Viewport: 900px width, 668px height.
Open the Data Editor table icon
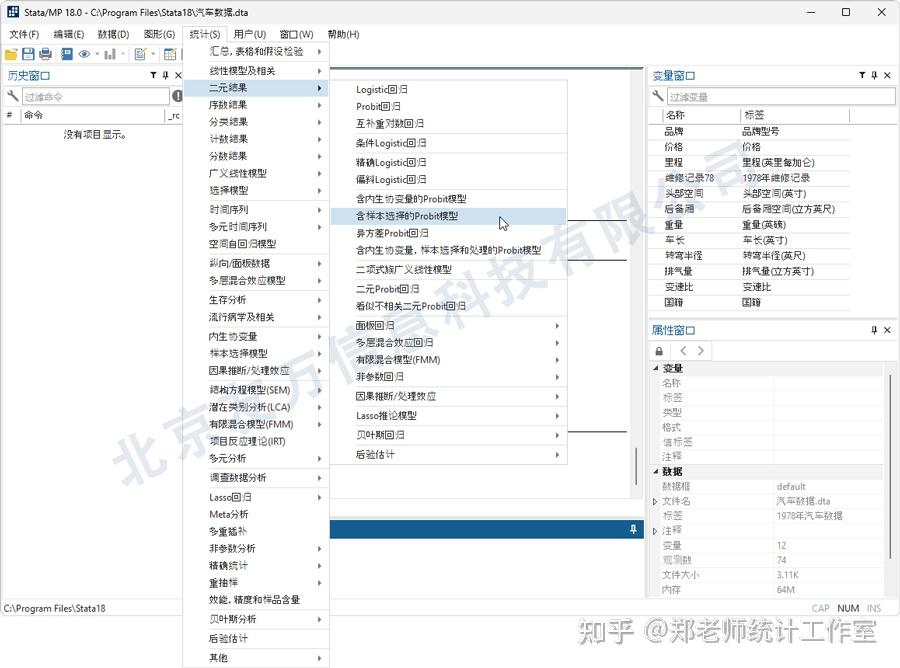pos(170,55)
